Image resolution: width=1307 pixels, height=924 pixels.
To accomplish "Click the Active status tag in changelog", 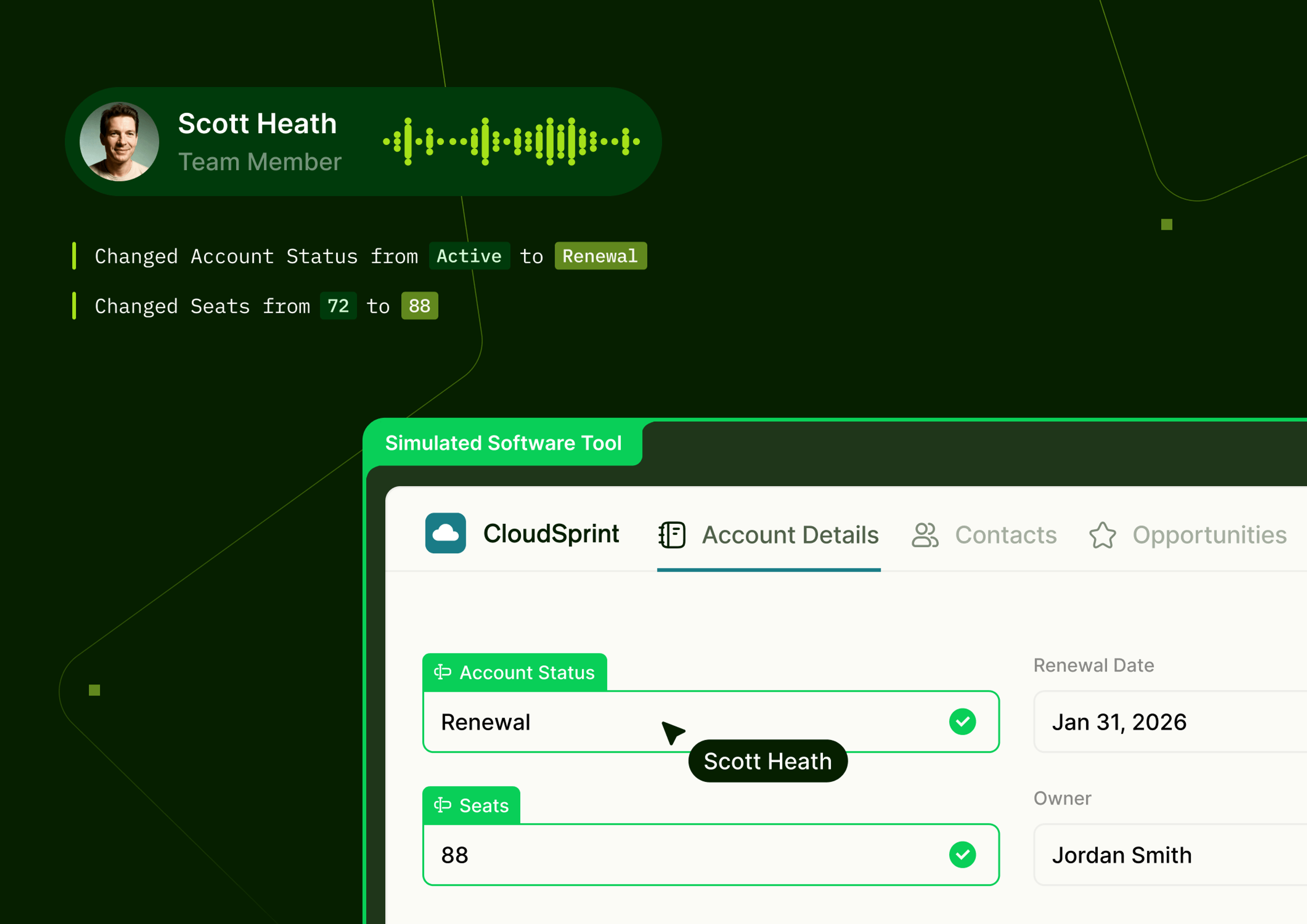I will (469, 256).
